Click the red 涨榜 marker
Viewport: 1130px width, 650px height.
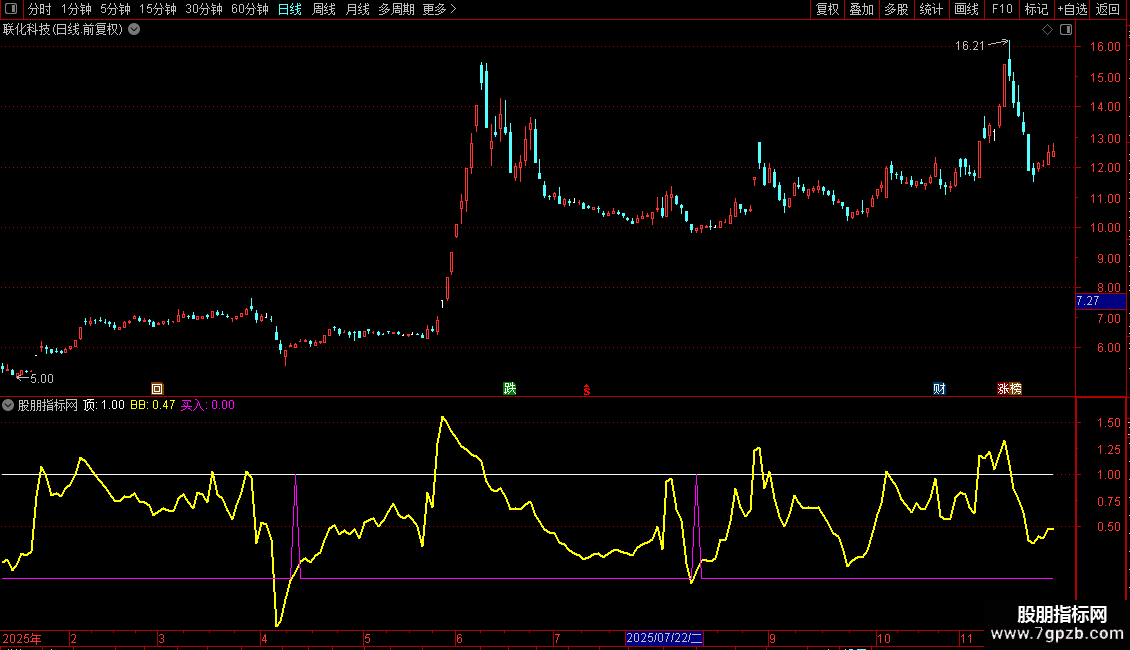1009,389
